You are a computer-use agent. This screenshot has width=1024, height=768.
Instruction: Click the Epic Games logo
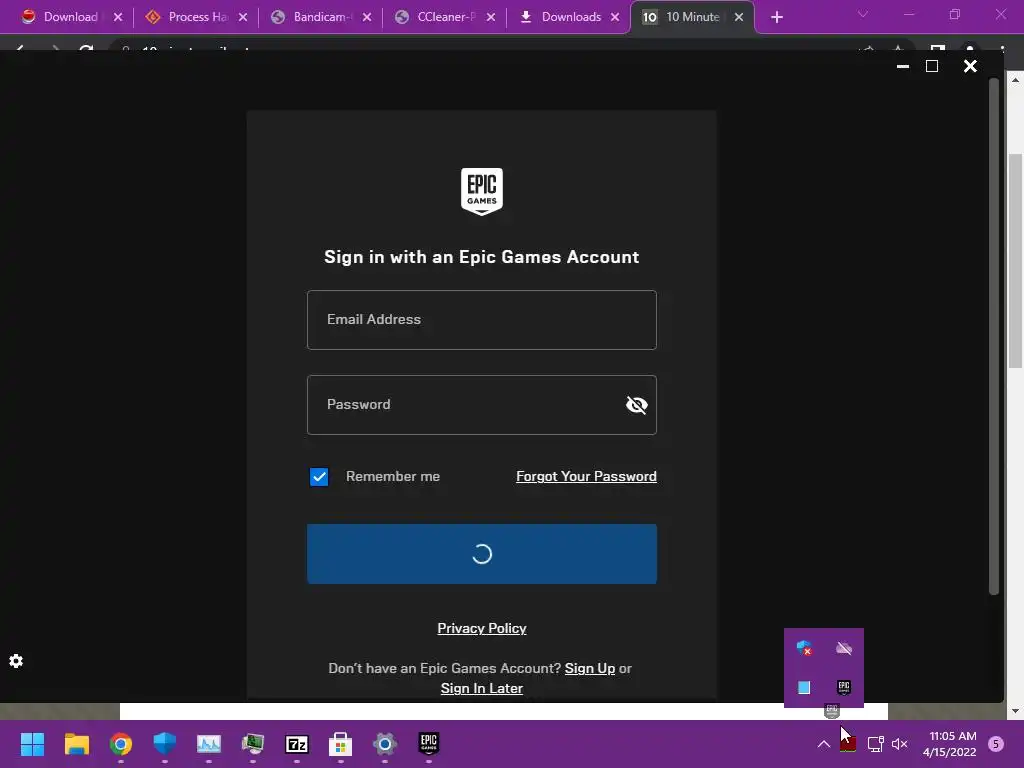click(x=482, y=191)
